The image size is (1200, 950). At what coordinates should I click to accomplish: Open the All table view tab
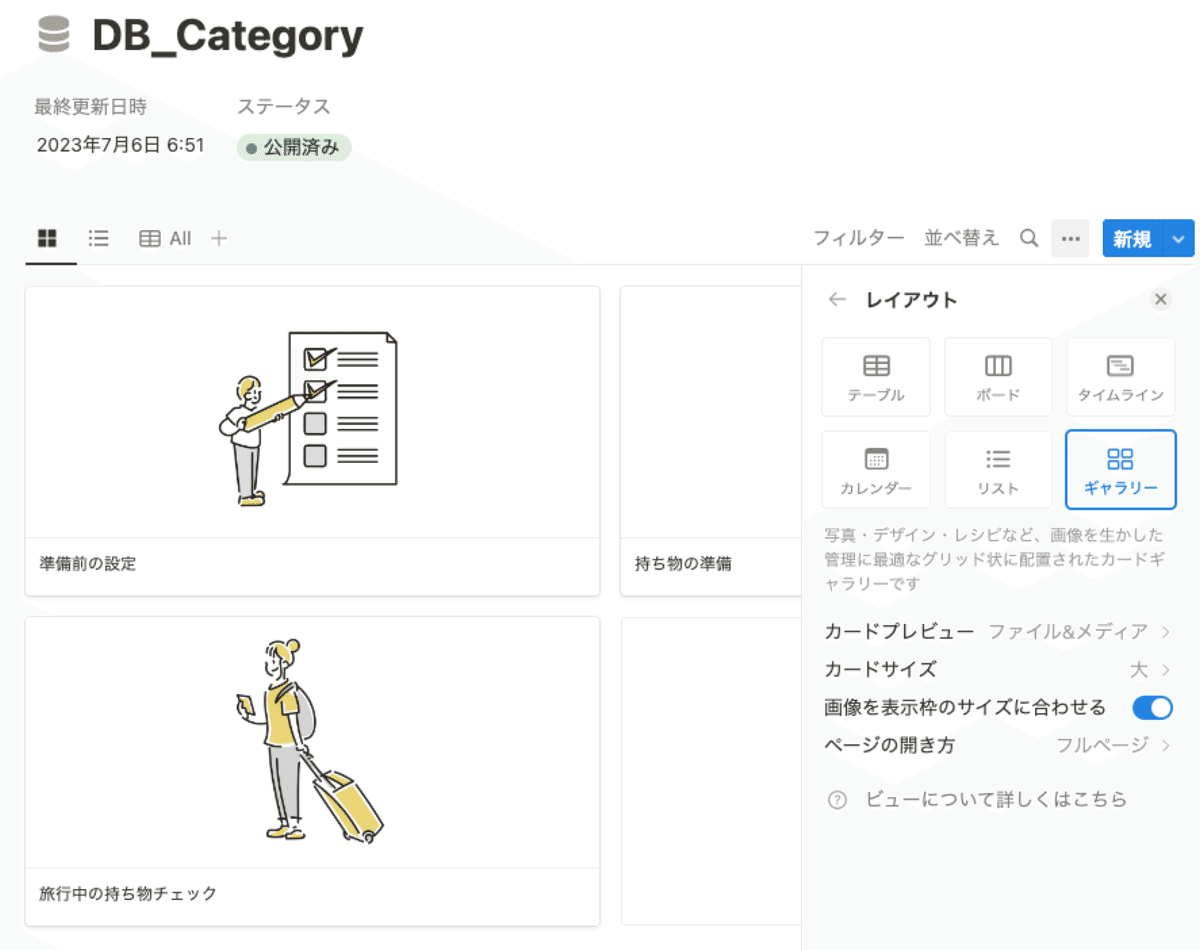(165, 238)
